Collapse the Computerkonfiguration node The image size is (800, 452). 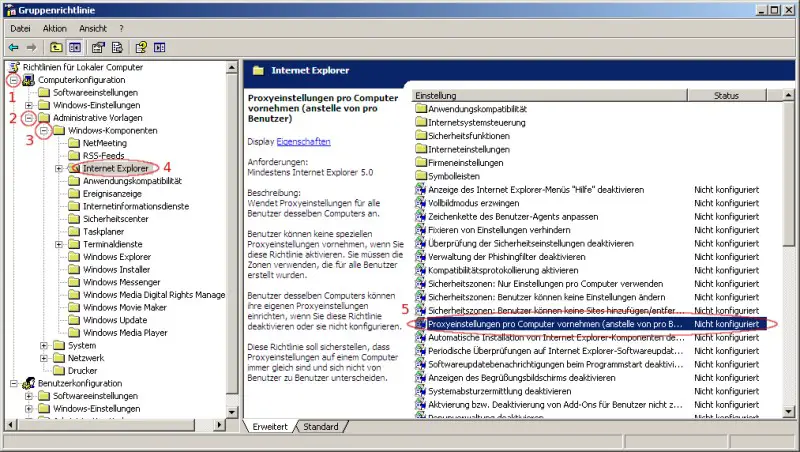pyautogui.click(x=14, y=80)
